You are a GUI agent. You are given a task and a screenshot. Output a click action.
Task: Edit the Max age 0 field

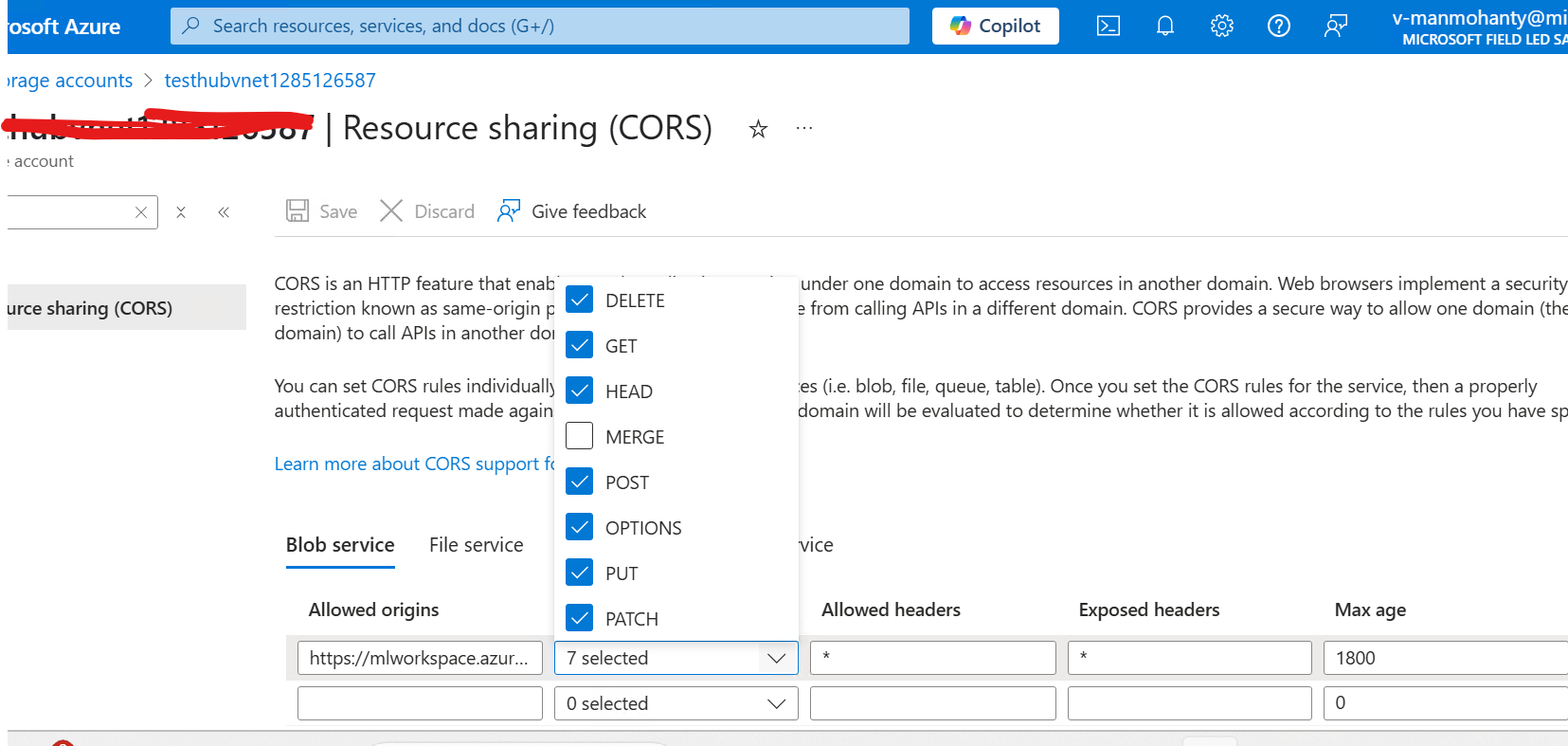point(1446,703)
